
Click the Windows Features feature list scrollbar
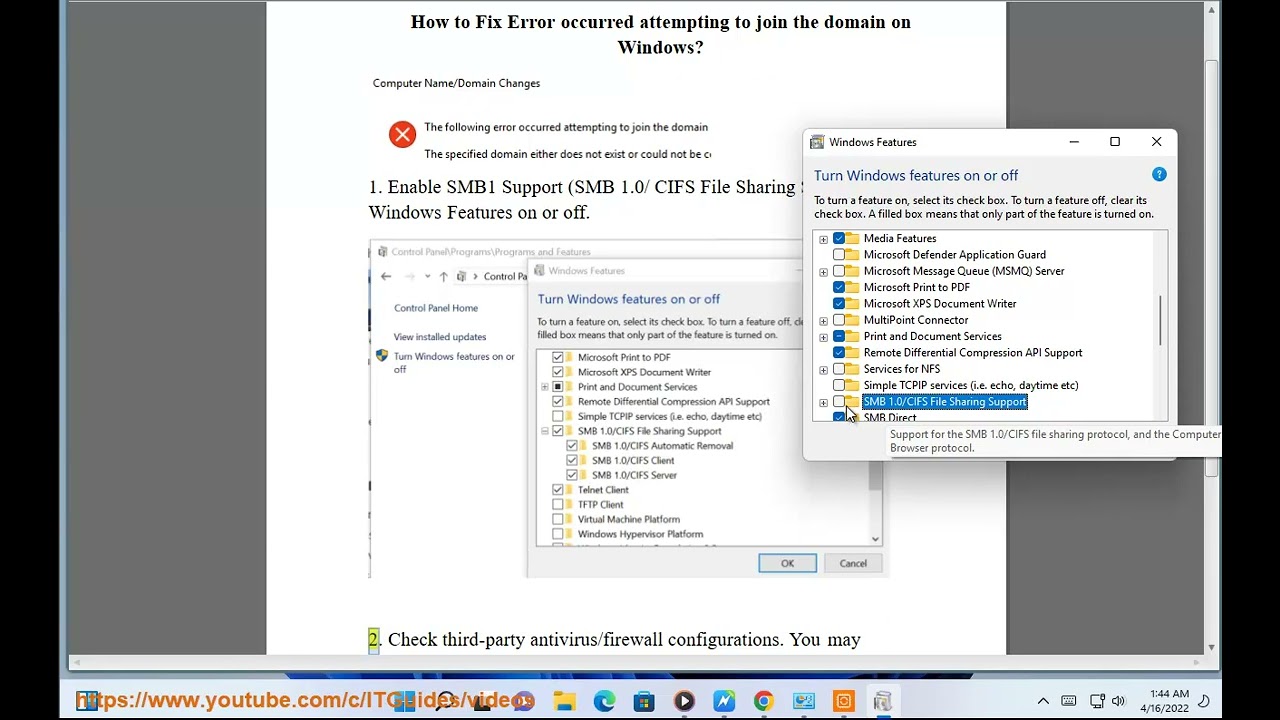point(1161,321)
